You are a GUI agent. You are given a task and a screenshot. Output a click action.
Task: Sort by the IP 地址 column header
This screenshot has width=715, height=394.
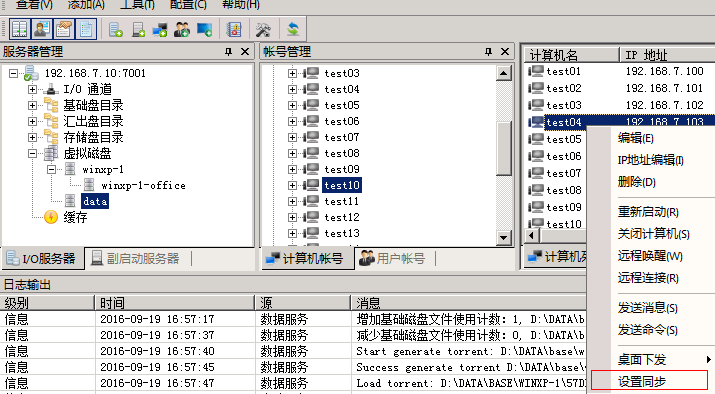(x=667, y=55)
